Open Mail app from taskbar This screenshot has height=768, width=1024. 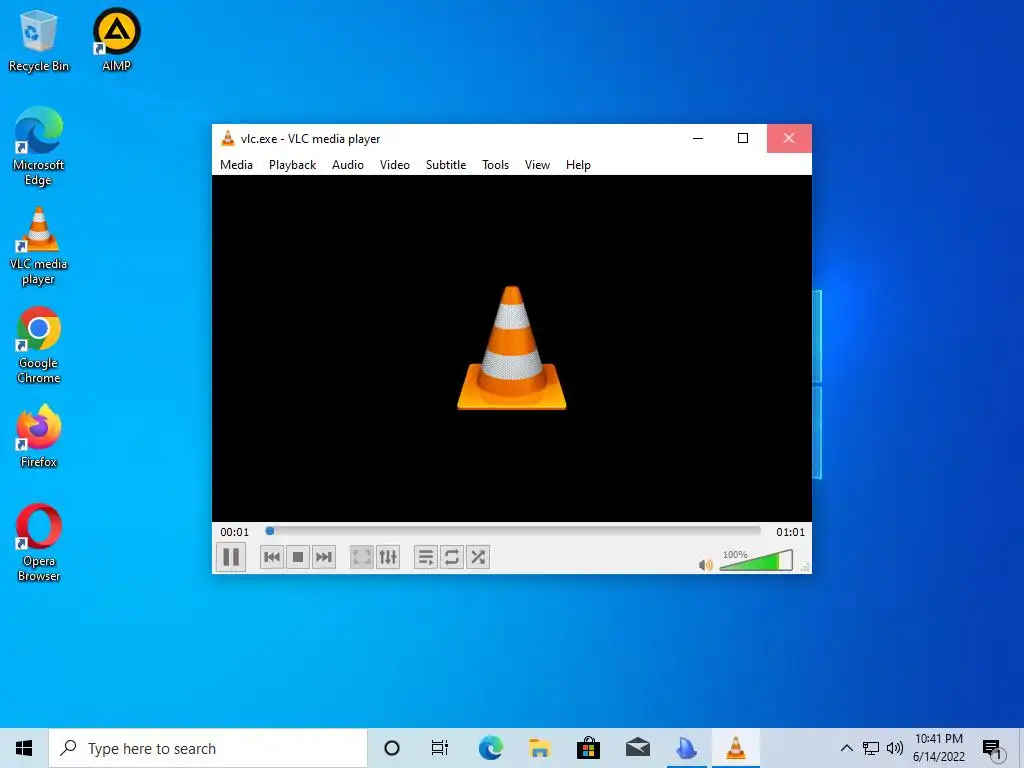(x=637, y=748)
